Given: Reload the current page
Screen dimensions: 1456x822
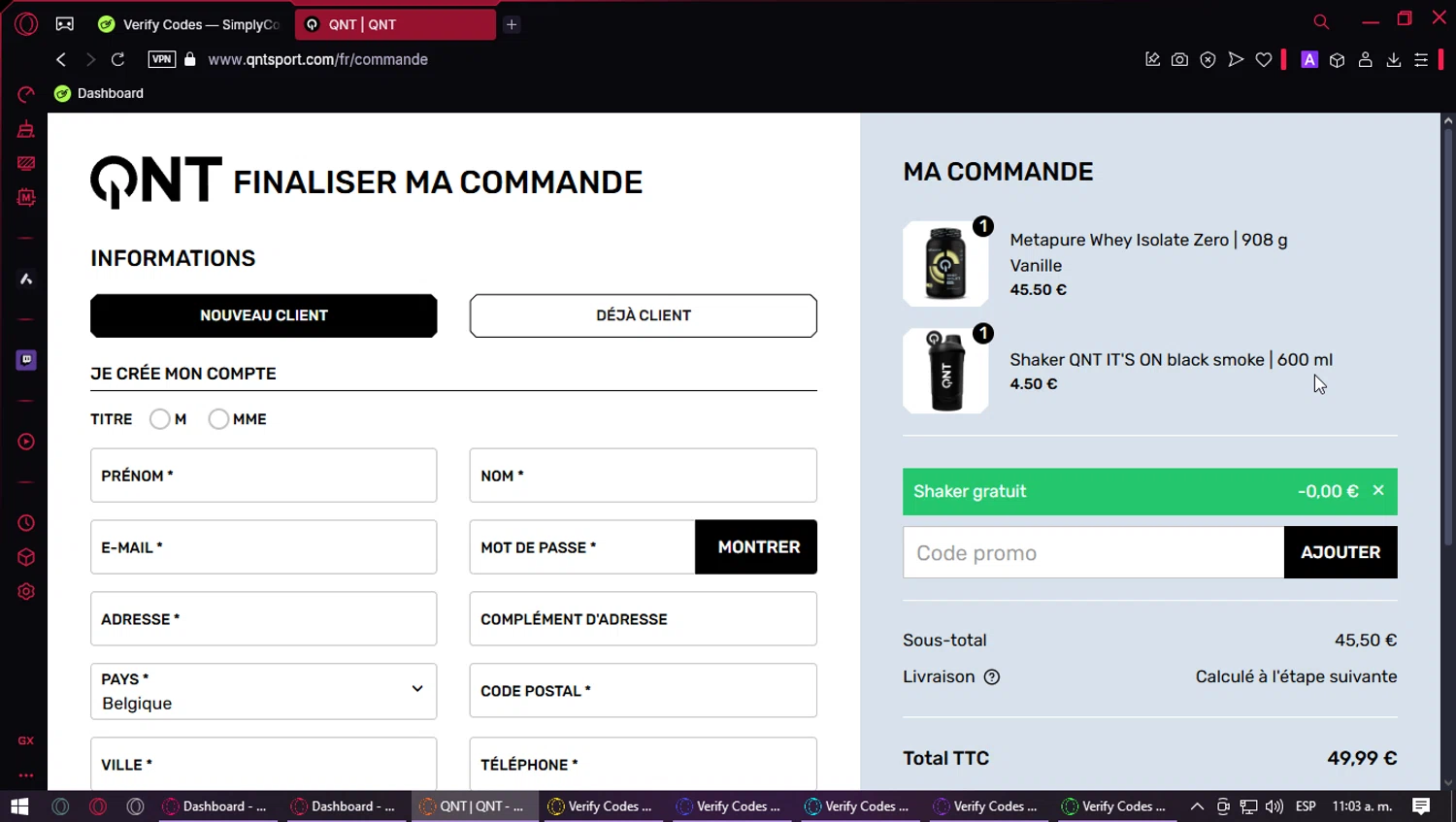Looking at the screenshot, I should (x=117, y=59).
